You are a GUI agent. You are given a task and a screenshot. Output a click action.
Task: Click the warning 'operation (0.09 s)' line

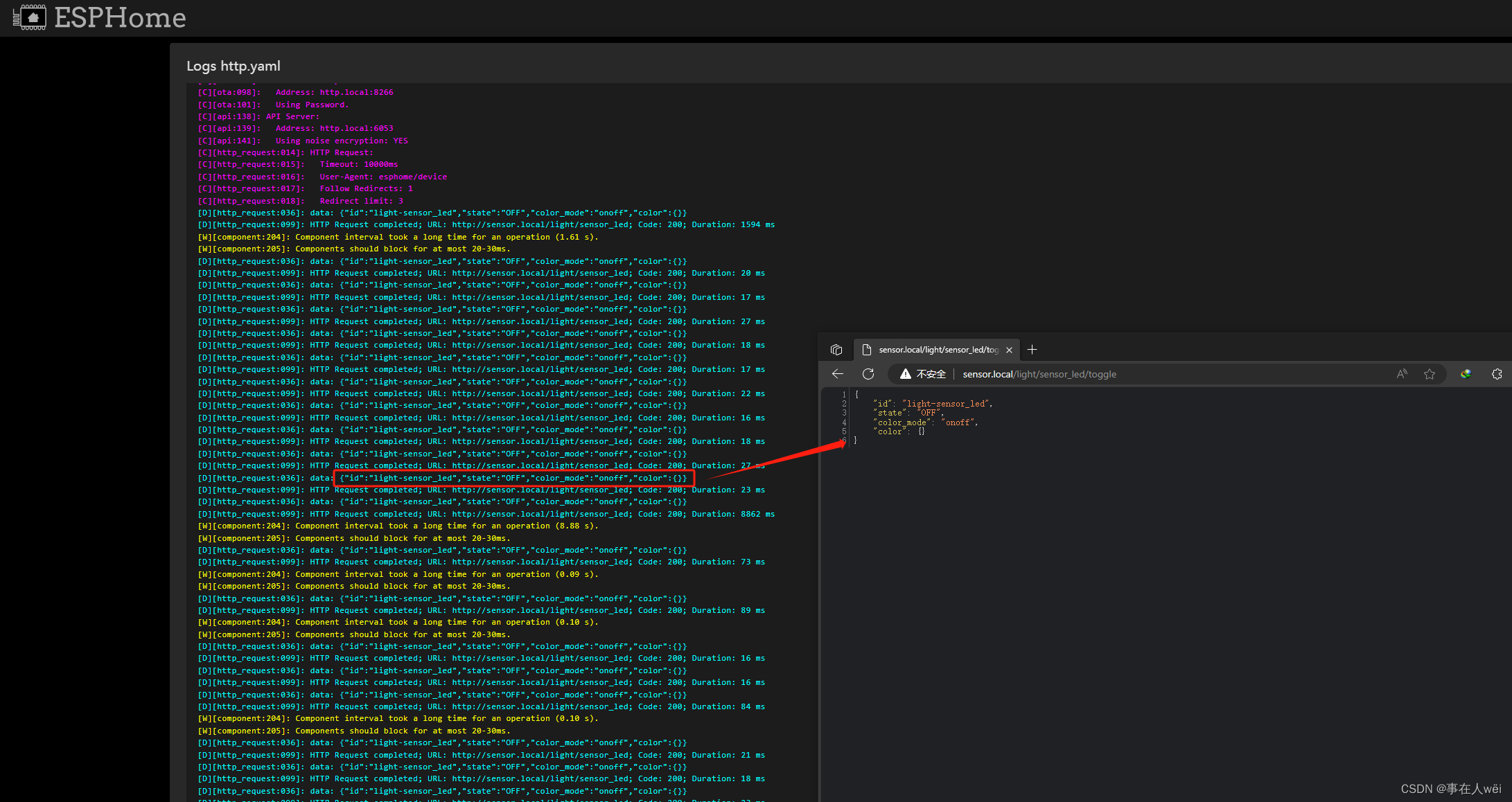coord(398,574)
